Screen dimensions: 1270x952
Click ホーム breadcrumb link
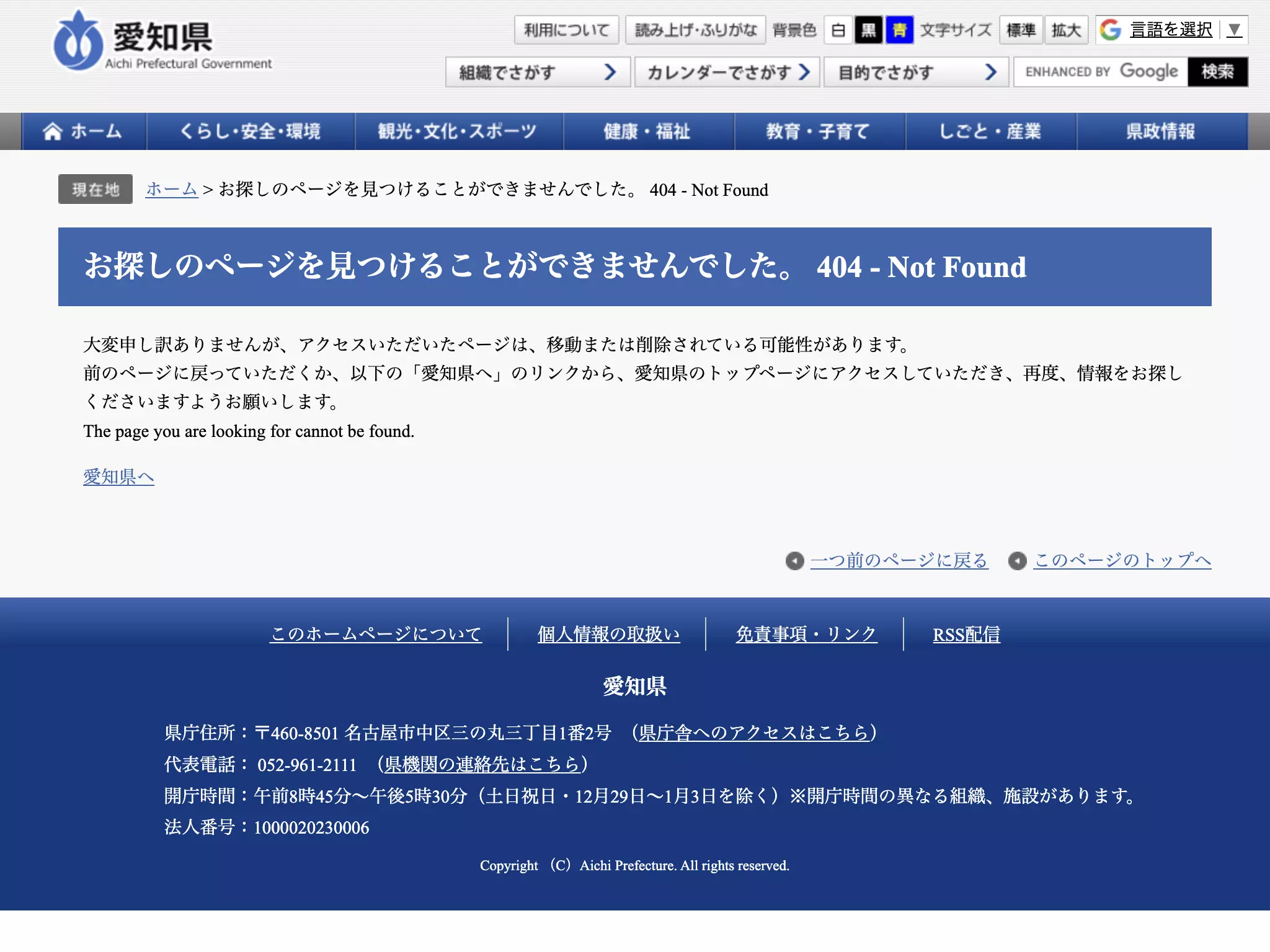click(171, 189)
